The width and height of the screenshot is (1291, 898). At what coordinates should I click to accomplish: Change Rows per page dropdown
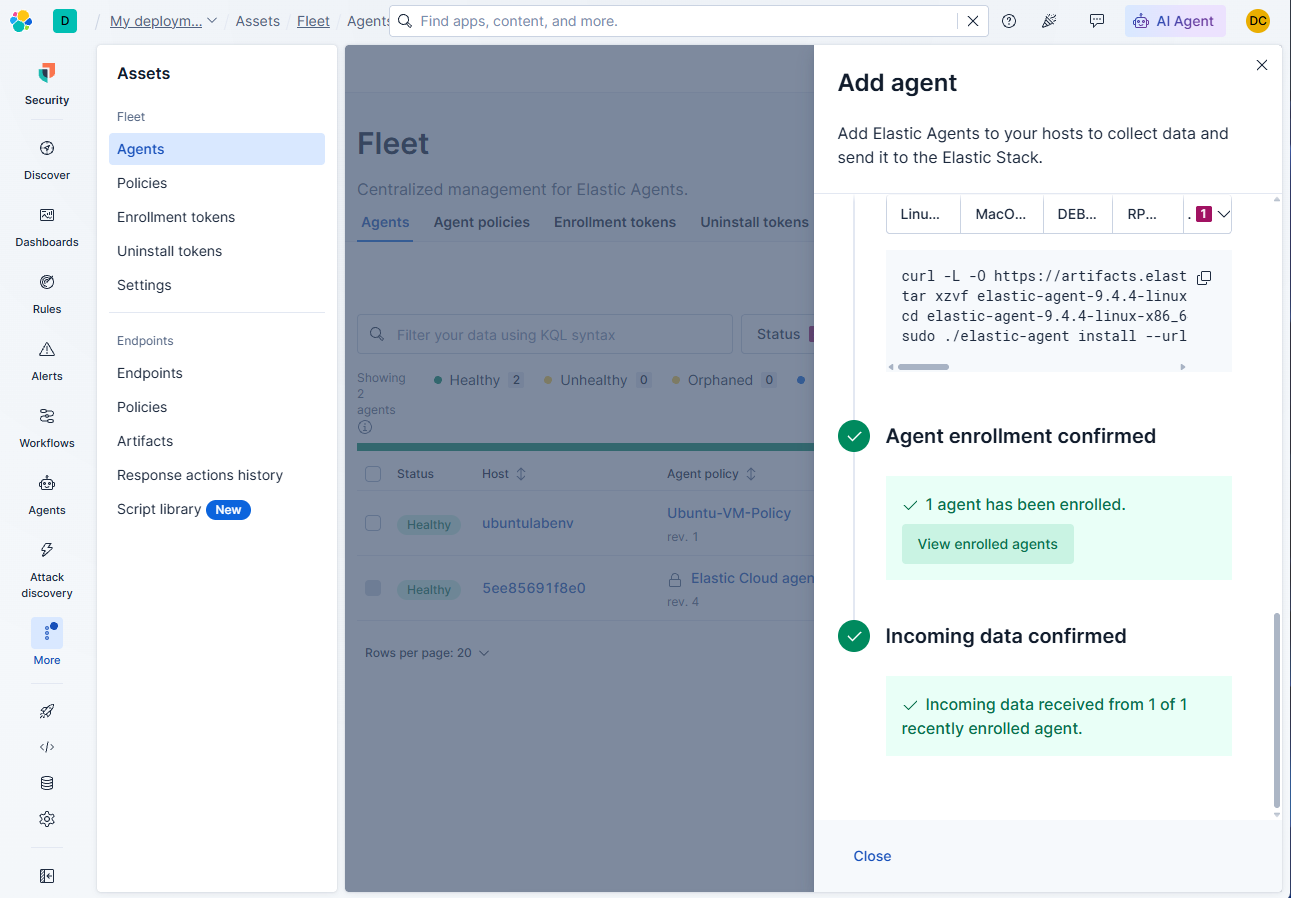pyautogui.click(x=427, y=653)
